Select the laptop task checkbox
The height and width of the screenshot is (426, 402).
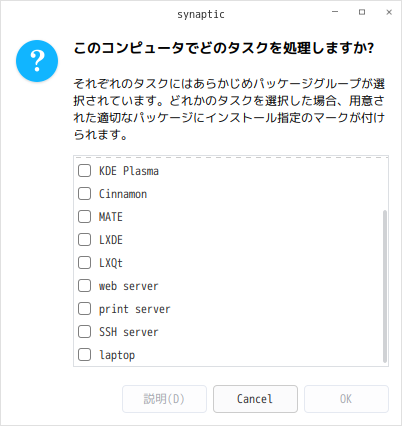click(x=84, y=355)
